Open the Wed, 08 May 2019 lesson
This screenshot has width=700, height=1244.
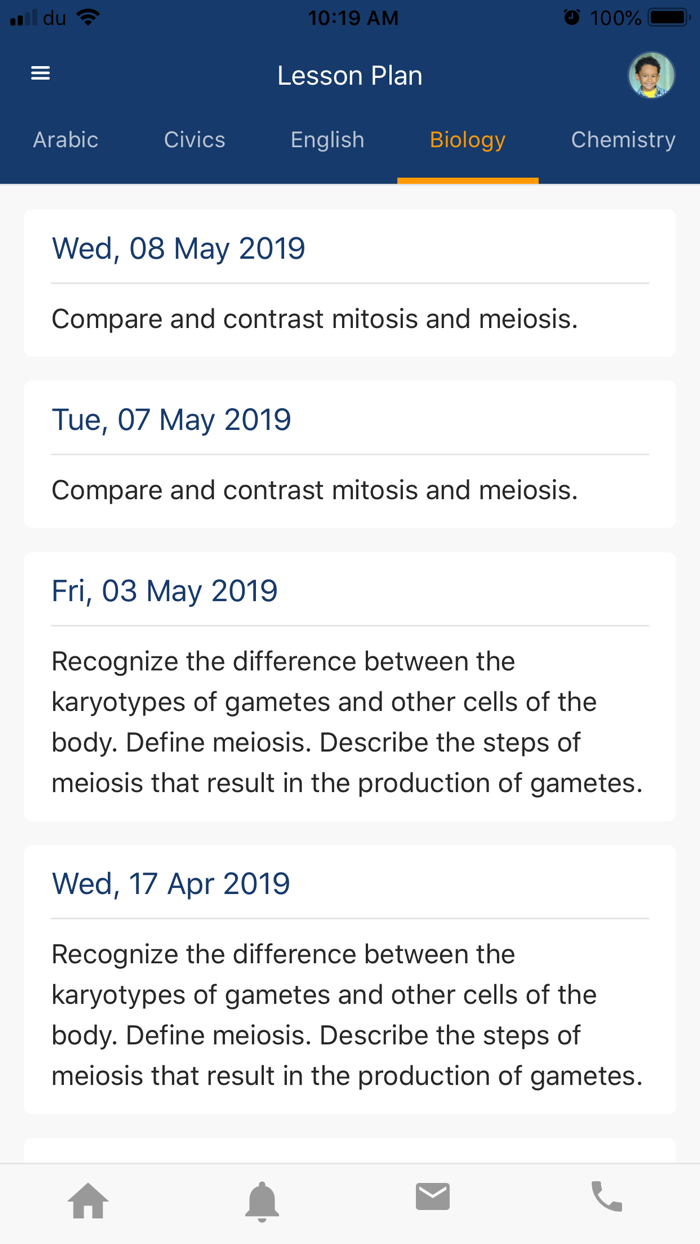[349, 283]
